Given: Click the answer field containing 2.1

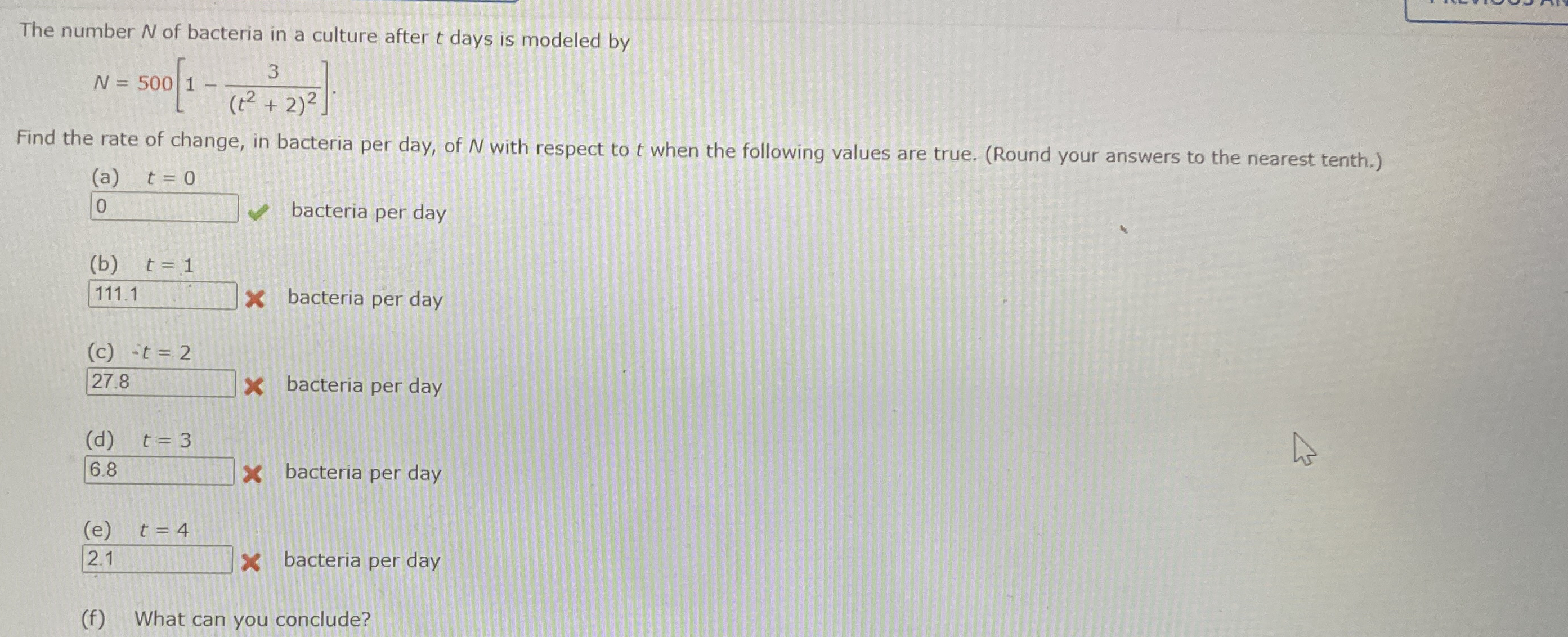Looking at the screenshot, I should [157, 559].
